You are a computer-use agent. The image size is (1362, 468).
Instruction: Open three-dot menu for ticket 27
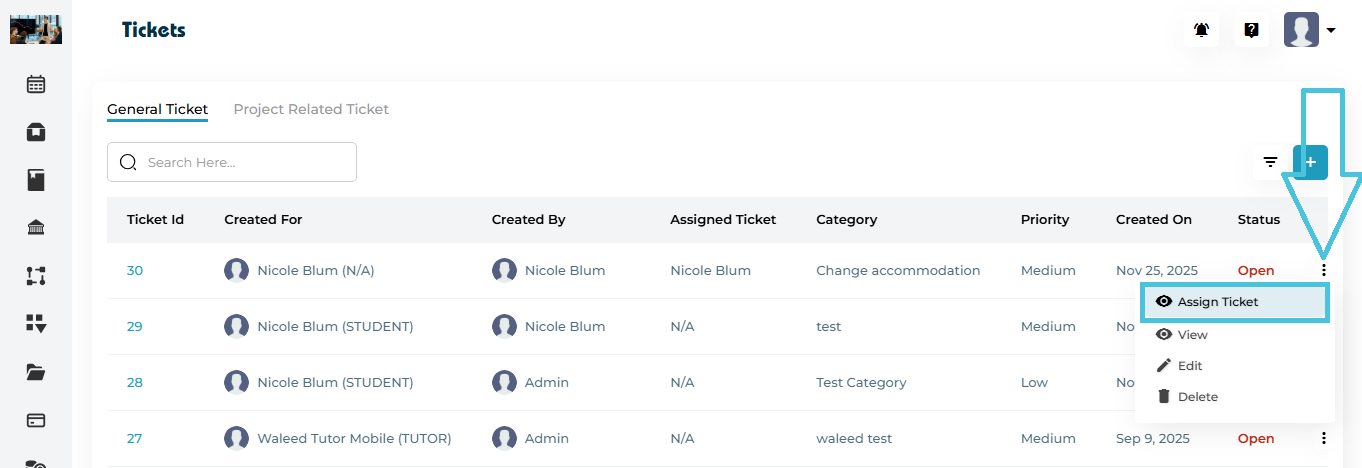1324,438
